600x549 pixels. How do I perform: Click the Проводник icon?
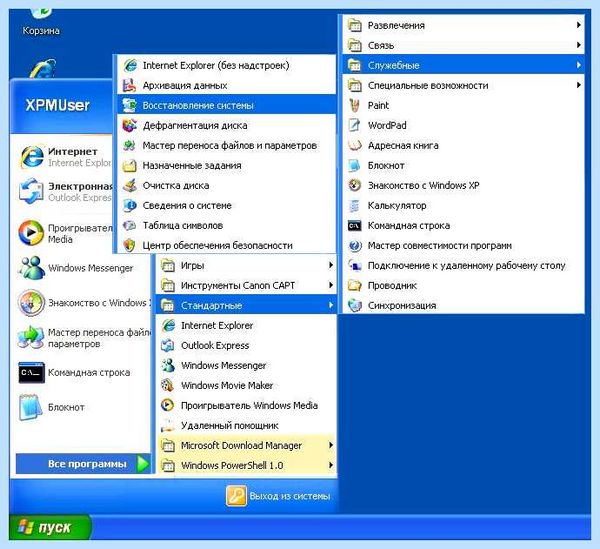point(355,285)
